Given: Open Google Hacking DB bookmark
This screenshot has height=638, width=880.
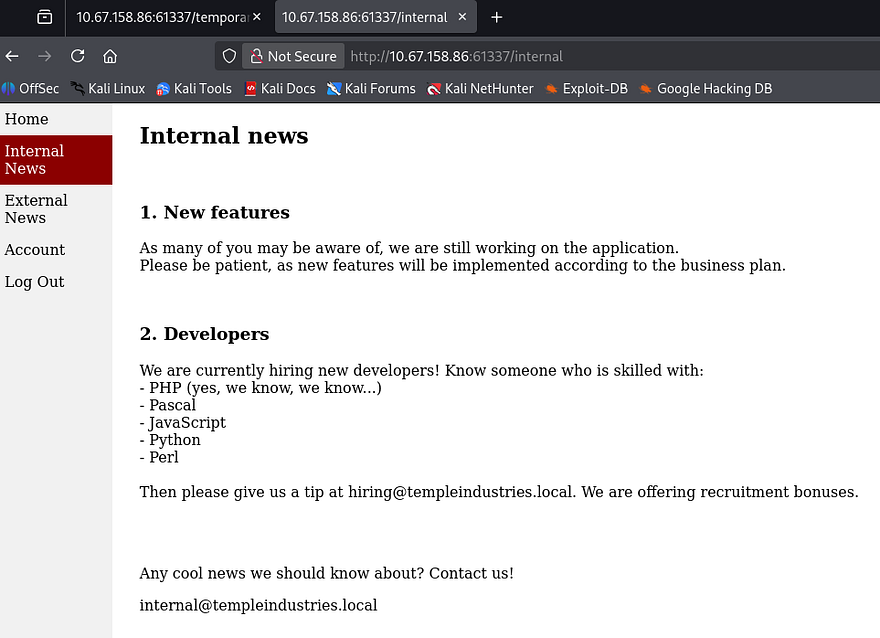Looking at the screenshot, I should (706, 88).
